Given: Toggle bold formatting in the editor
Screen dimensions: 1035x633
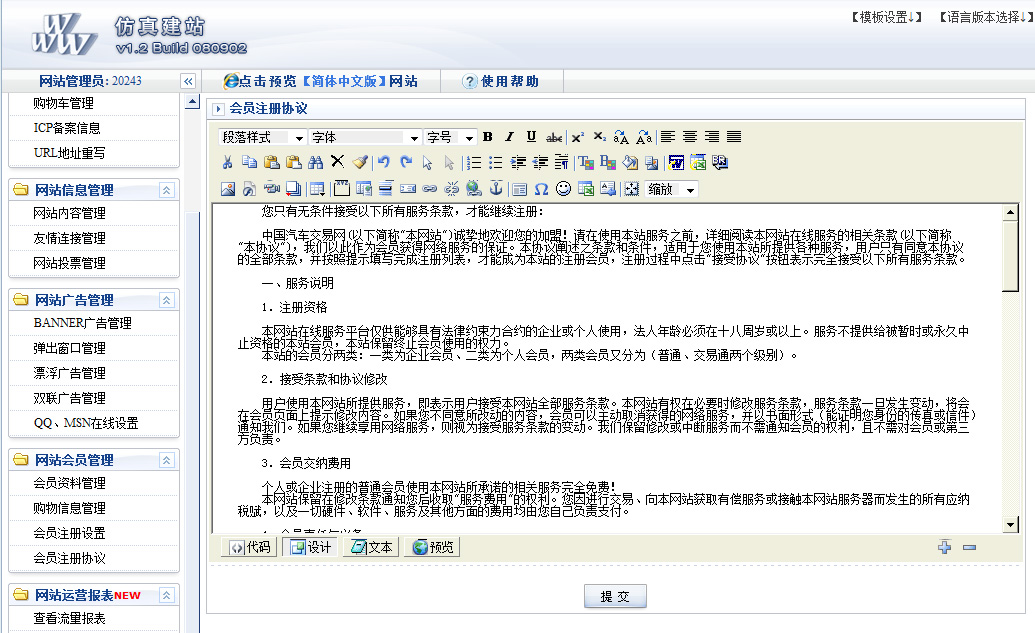Looking at the screenshot, I should click(488, 137).
